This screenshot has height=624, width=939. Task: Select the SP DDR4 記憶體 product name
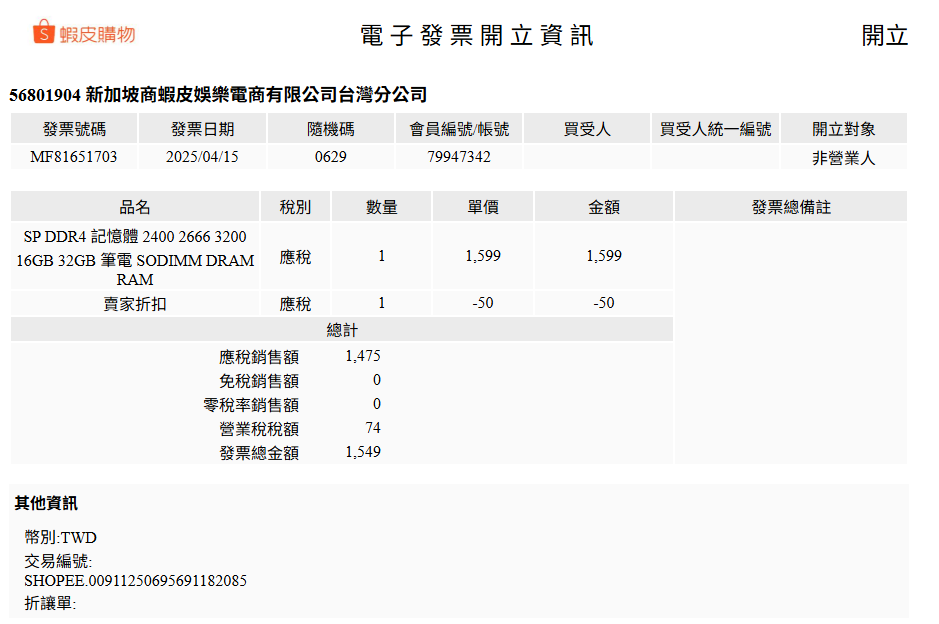point(135,258)
